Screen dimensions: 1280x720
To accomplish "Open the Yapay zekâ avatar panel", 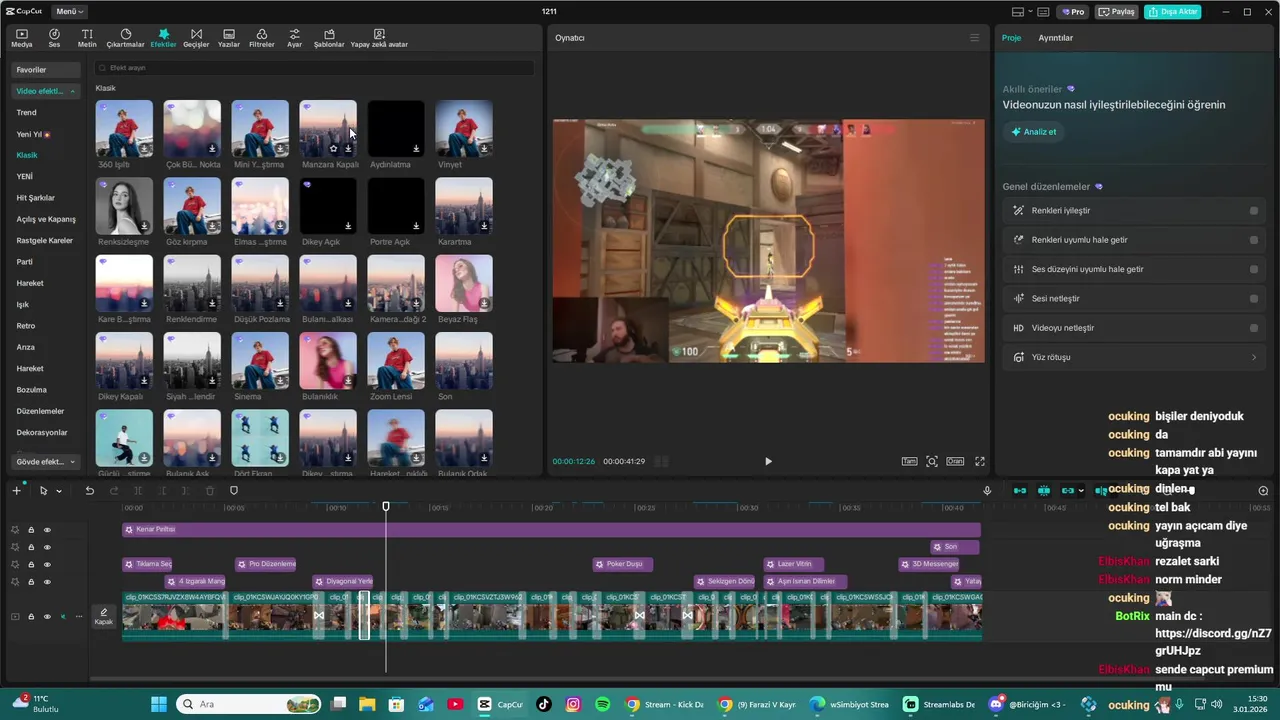I will (x=379, y=38).
